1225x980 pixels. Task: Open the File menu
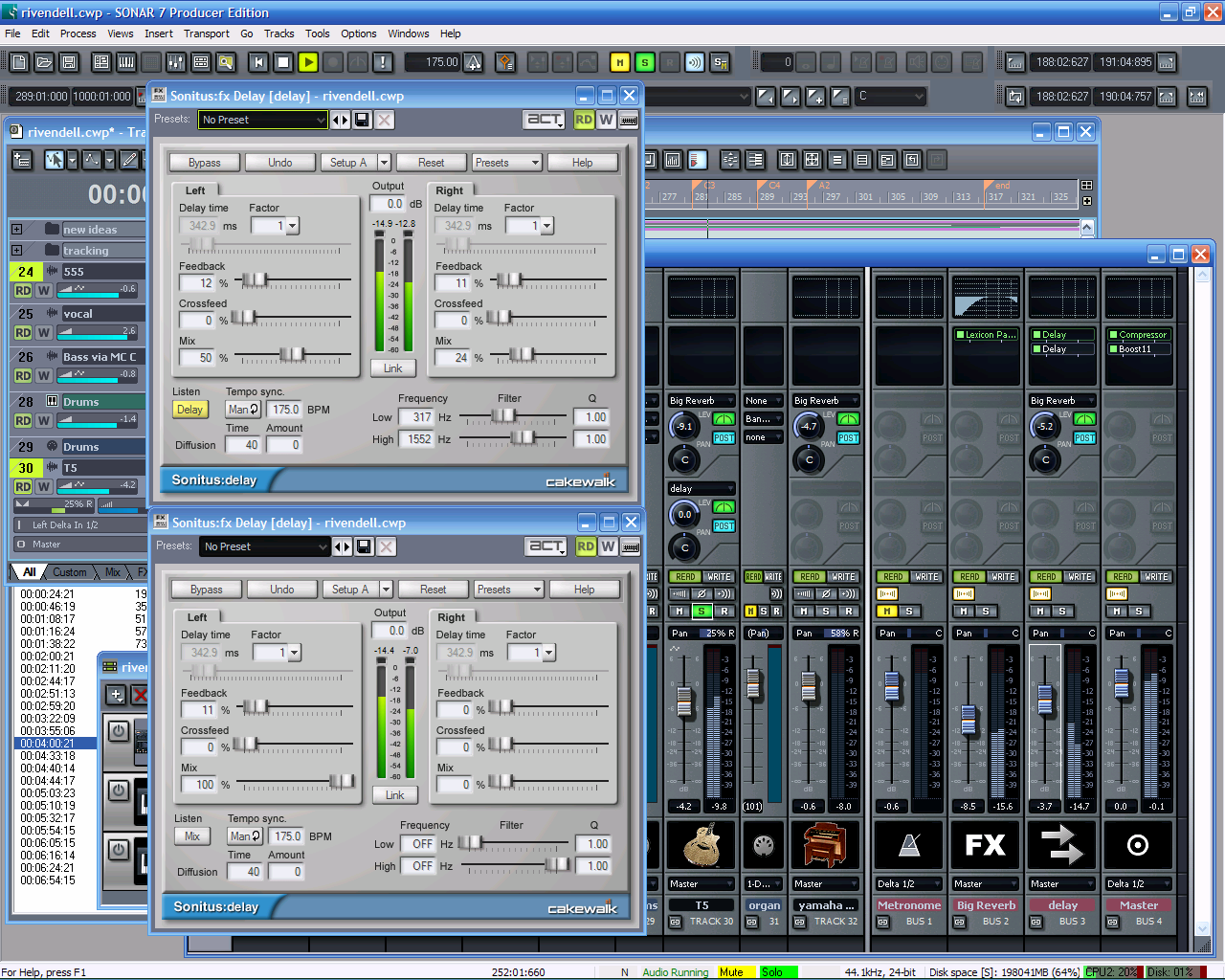12,33
